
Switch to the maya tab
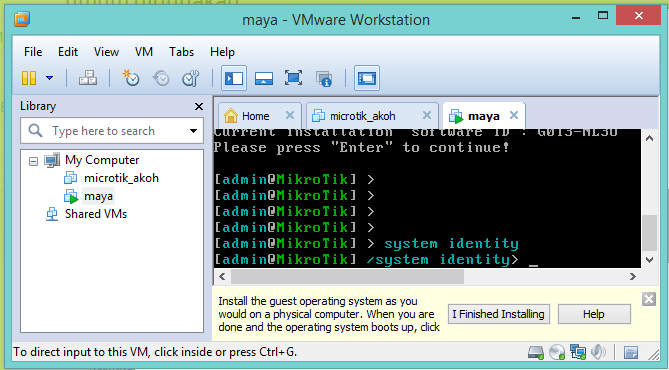(483, 116)
